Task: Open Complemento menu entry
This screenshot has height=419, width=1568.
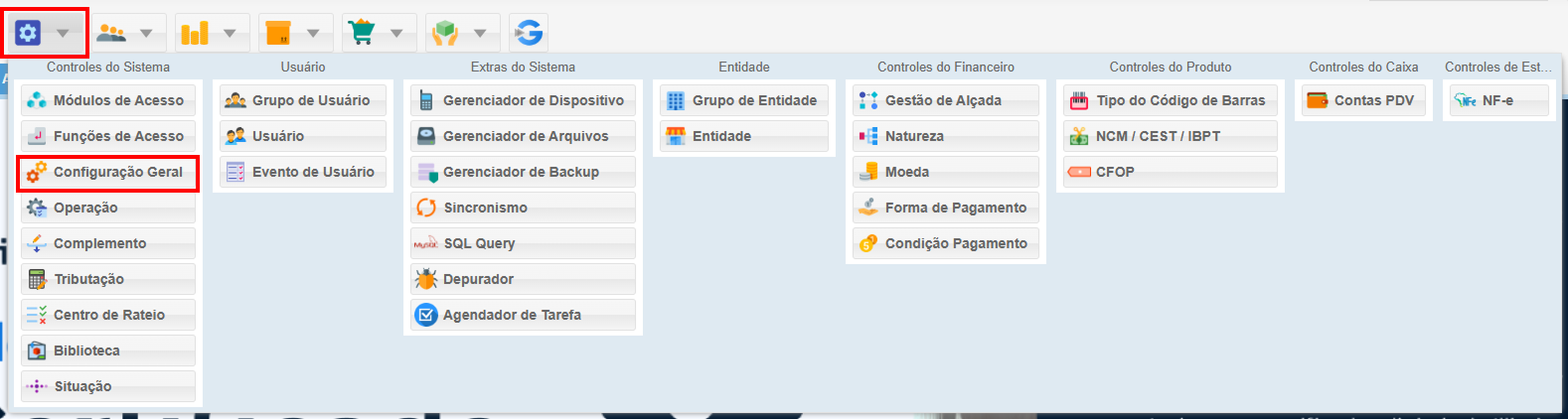Action: (108, 243)
